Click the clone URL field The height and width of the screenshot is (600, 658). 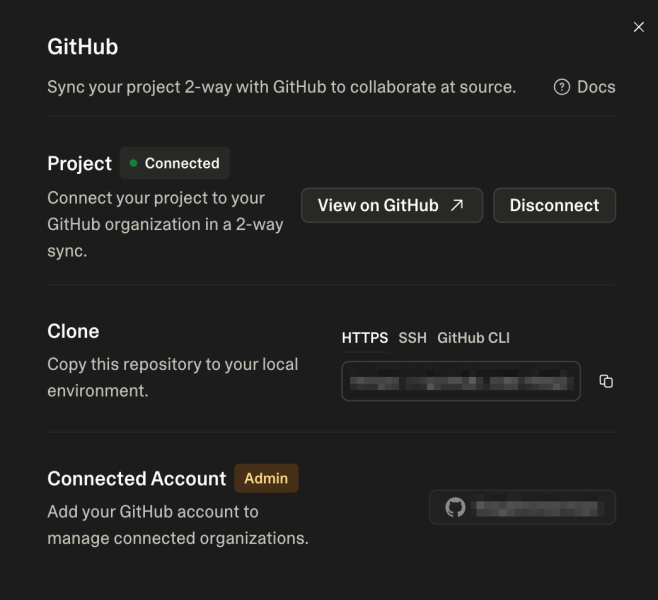461,381
